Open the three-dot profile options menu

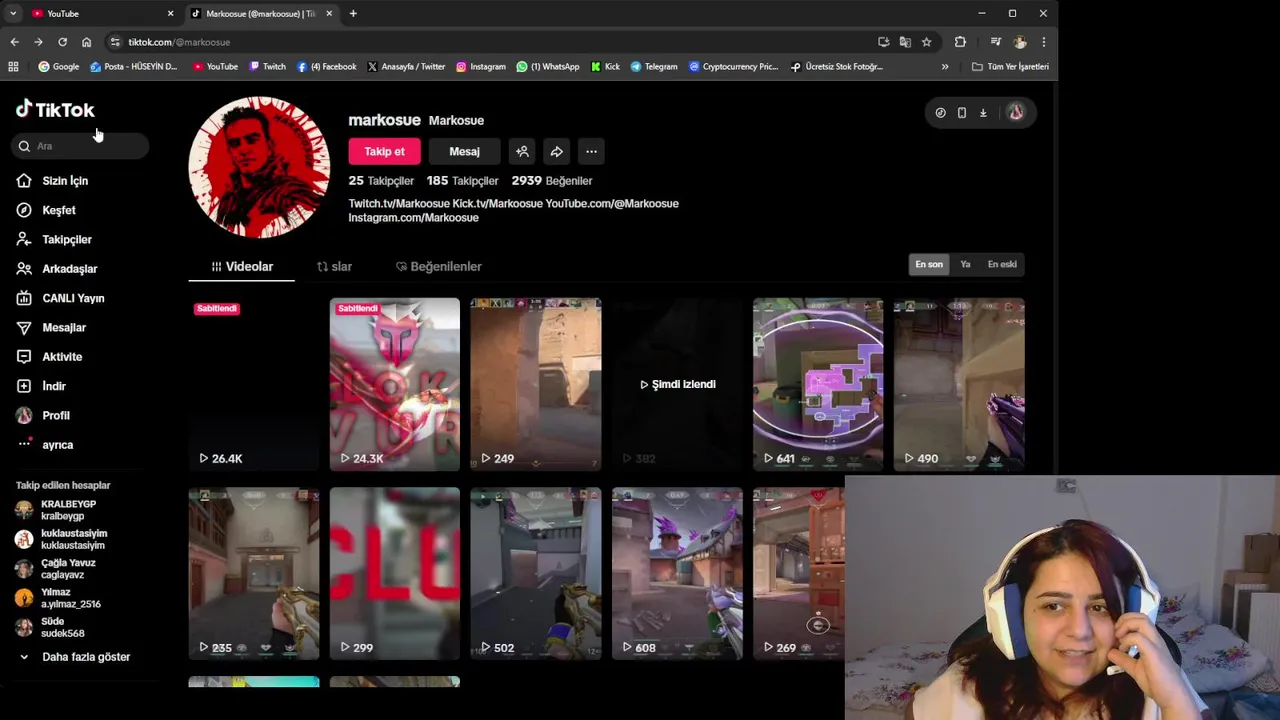click(591, 151)
